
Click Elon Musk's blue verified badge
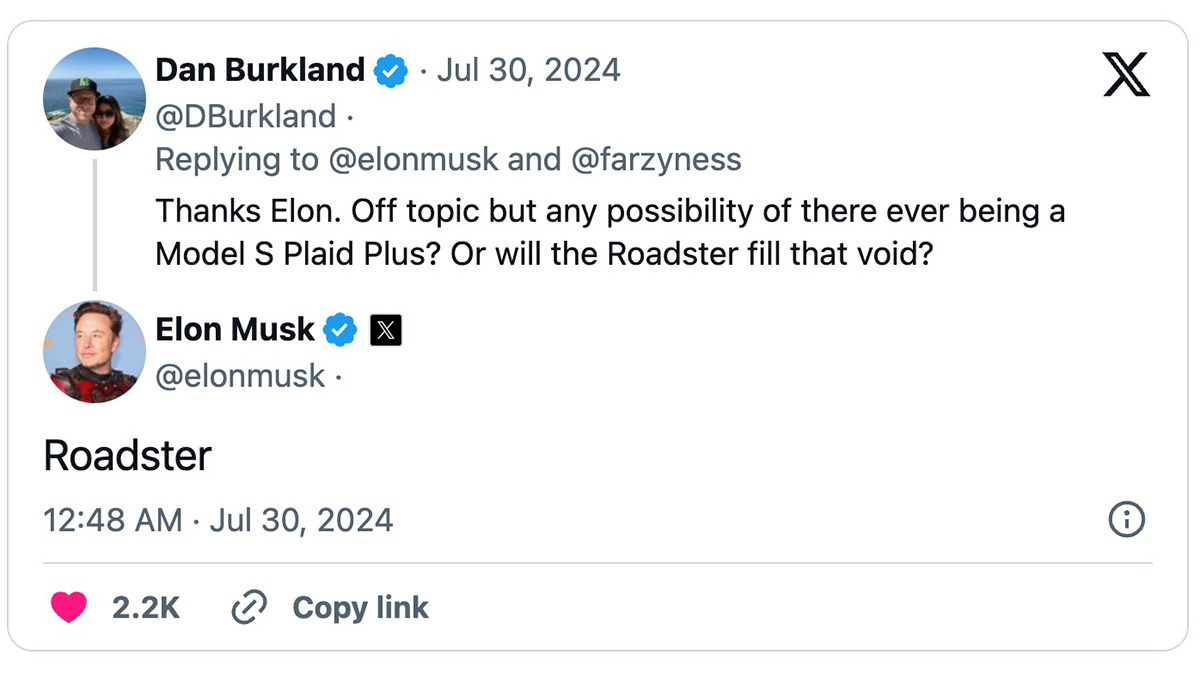342,329
